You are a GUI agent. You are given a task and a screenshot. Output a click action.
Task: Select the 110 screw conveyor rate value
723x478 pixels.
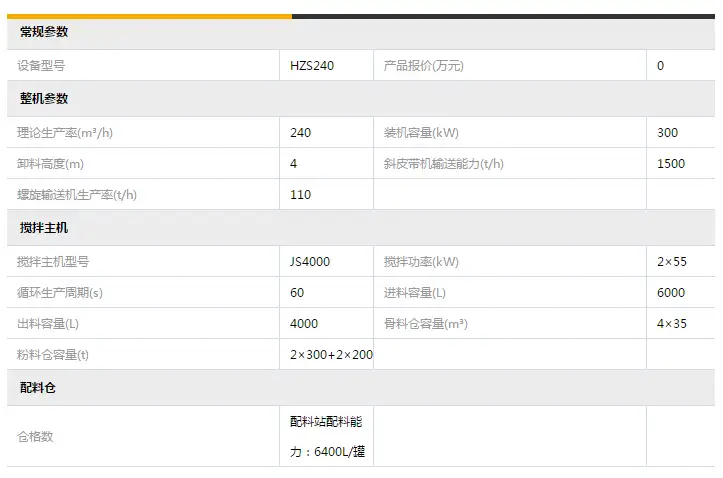tap(300, 195)
